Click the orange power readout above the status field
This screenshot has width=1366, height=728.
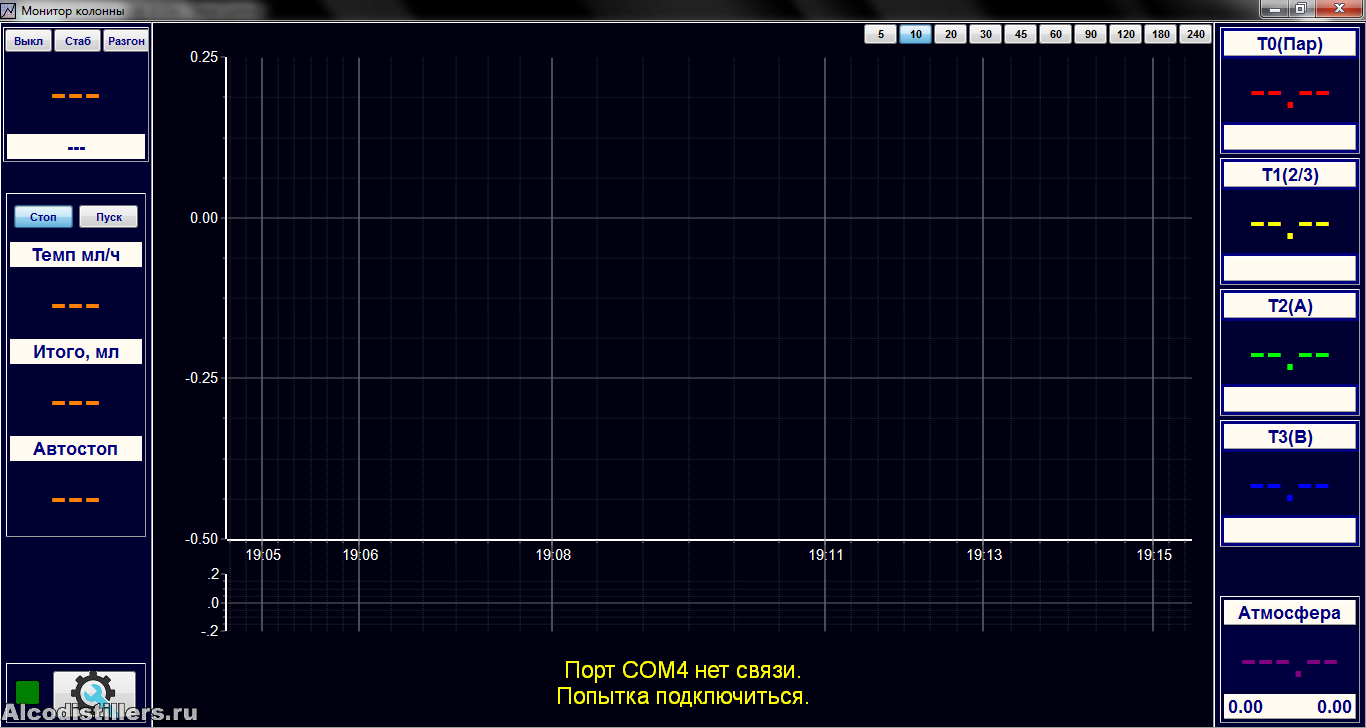76,96
